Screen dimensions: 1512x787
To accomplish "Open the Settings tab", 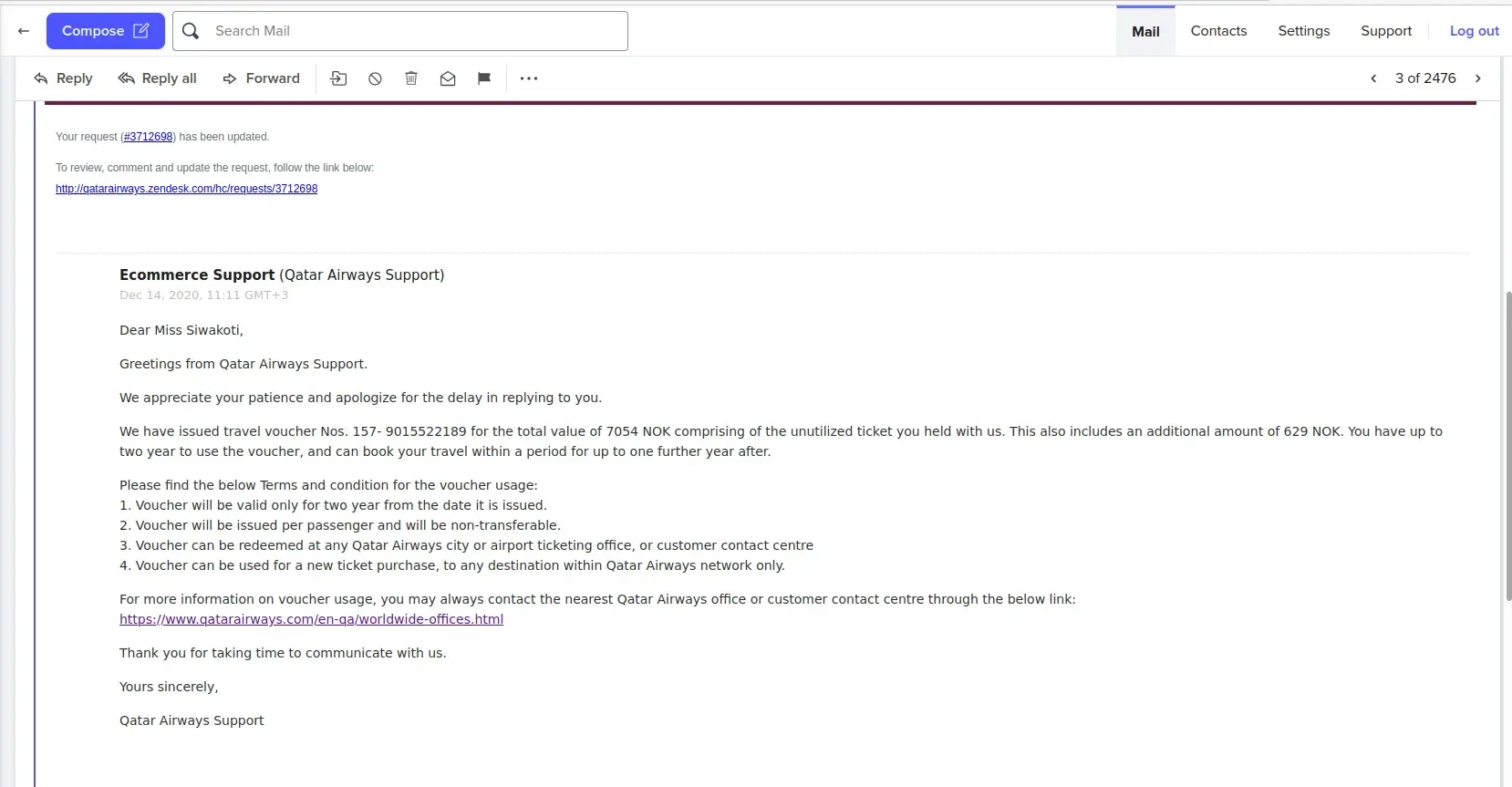I will pyautogui.click(x=1303, y=31).
